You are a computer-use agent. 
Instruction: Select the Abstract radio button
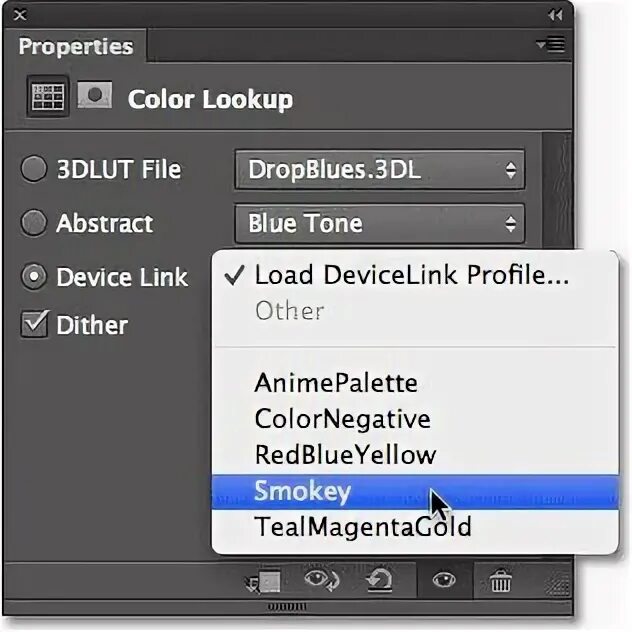pos(34,223)
